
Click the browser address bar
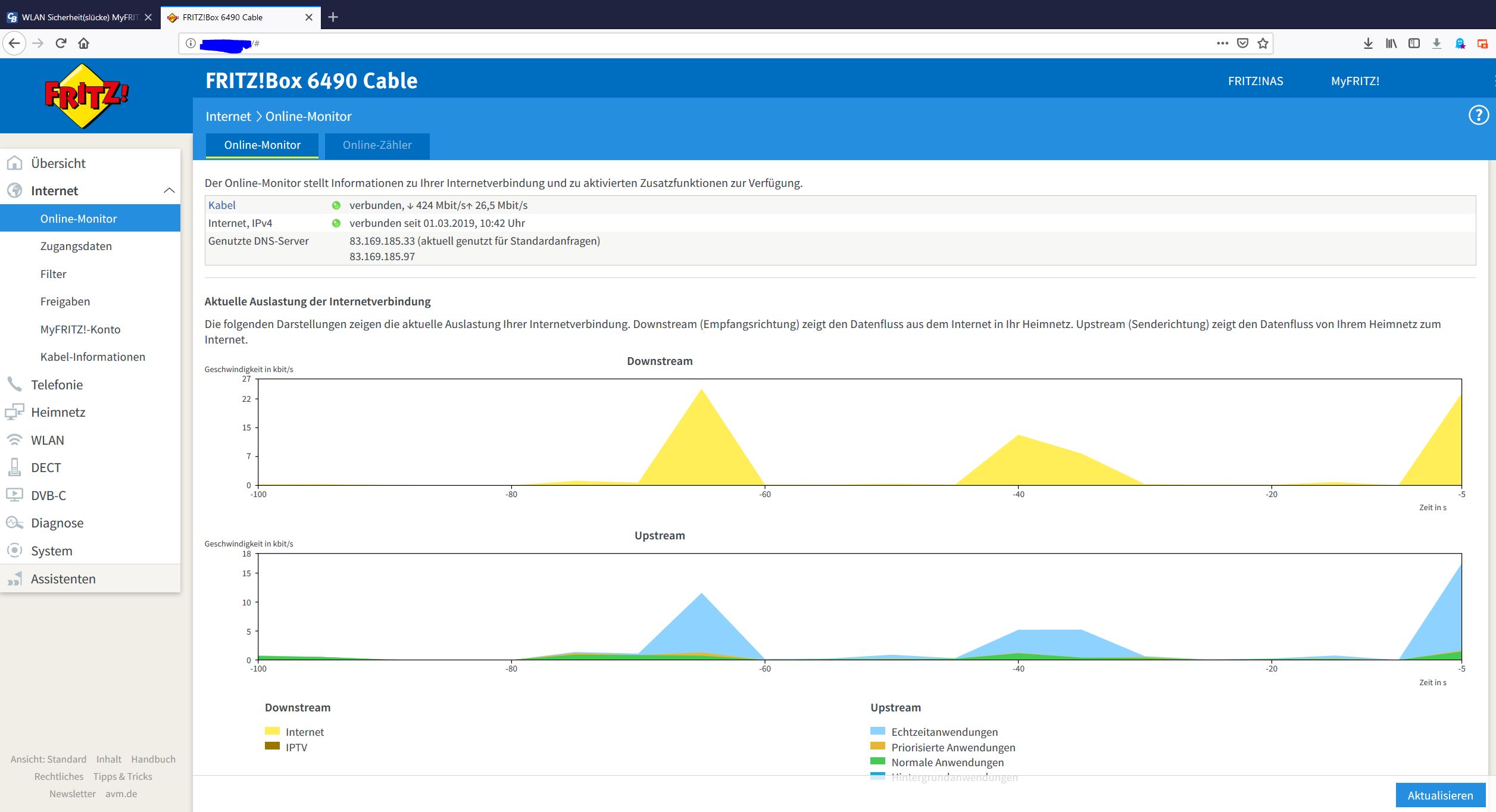click(714, 43)
